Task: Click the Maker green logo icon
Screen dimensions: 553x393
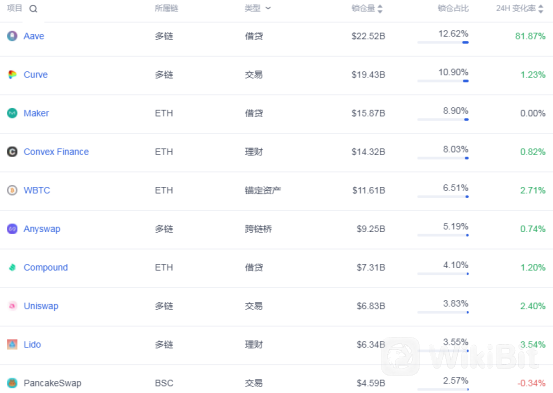Action: coord(12,113)
